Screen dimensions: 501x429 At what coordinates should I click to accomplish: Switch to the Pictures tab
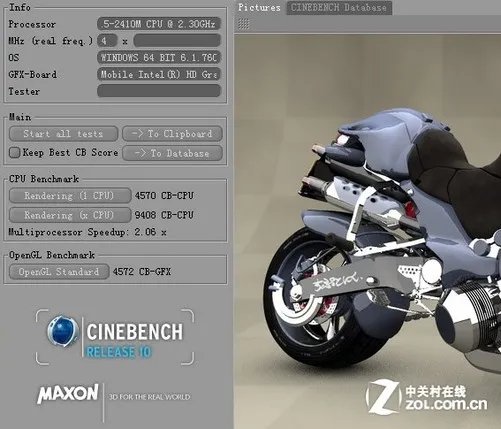click(x=259, y=7)
